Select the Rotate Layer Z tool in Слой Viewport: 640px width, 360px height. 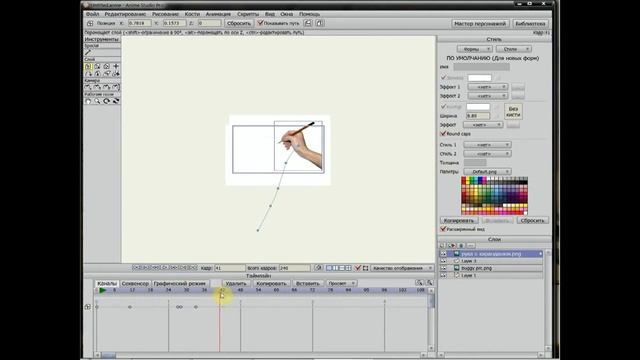click(x=107, y=66)
